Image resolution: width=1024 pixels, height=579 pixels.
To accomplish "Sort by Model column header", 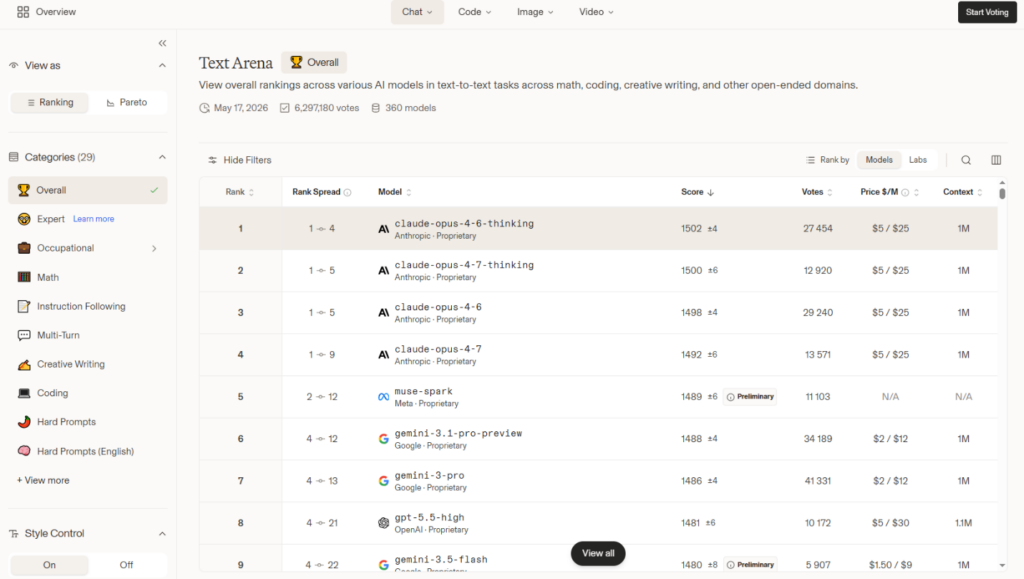I will 394,192.
